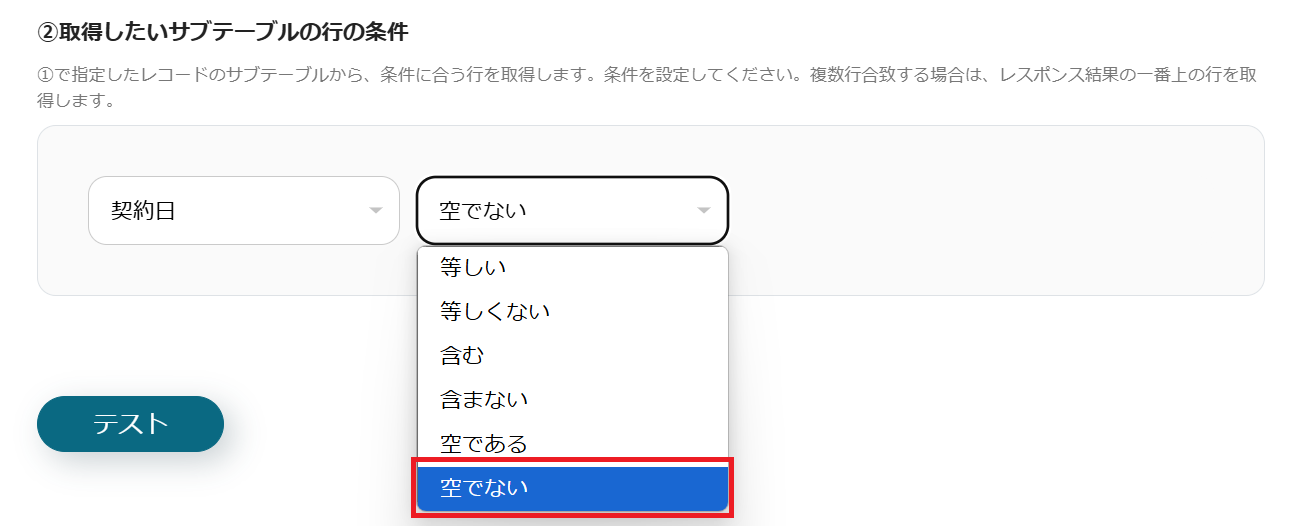Select the 等しくない option

point(572,311)
